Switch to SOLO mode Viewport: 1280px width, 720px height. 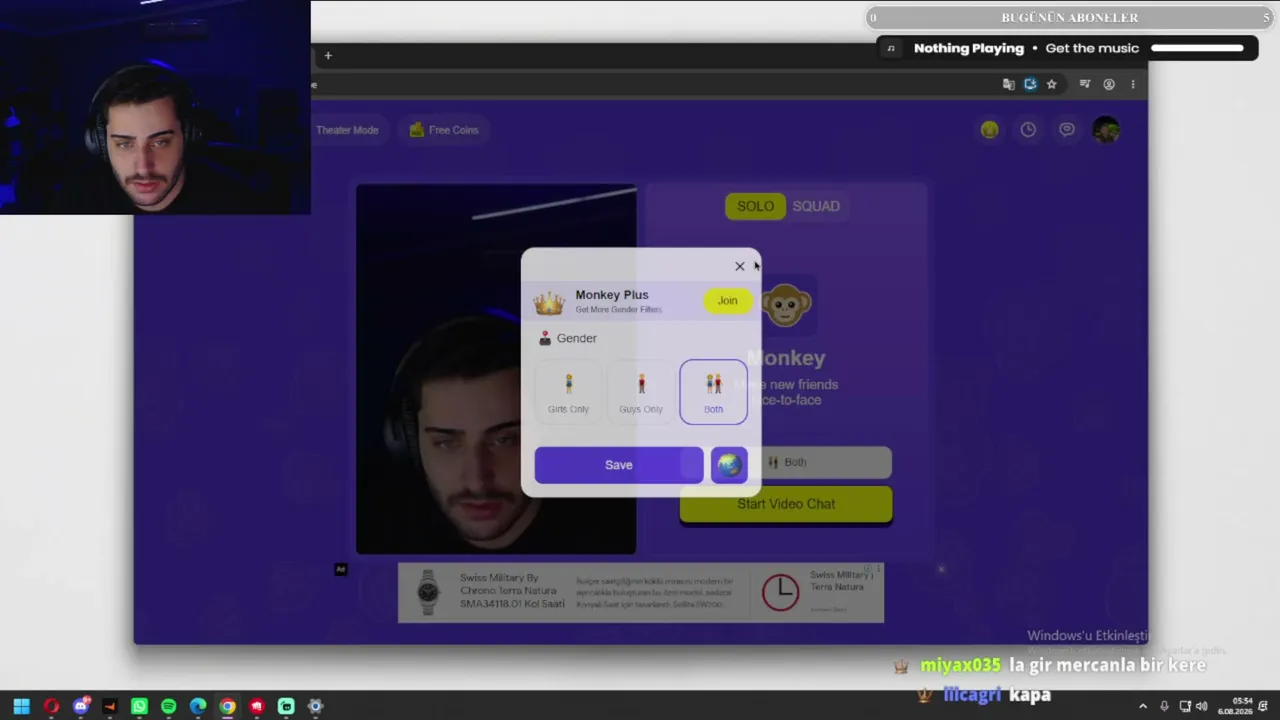pyautogui.click(x=755, y=206)
